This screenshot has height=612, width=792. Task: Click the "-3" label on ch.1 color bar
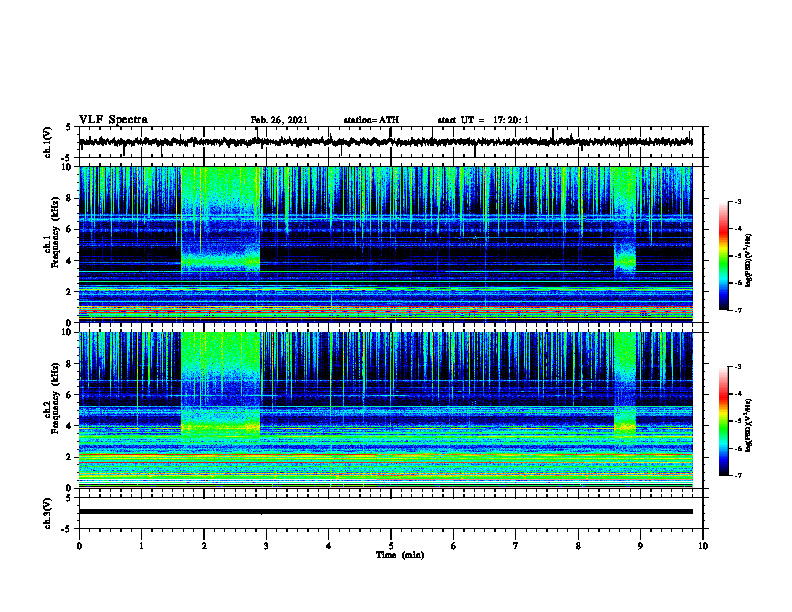click(x=737, y=202)
